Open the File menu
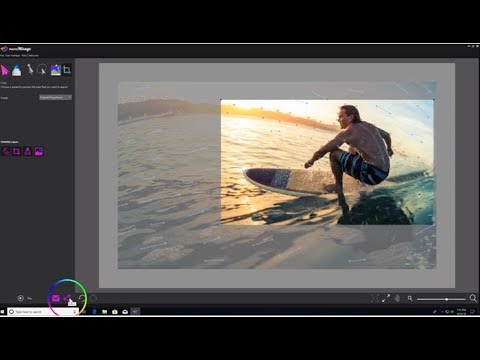 tap(2, 56)
